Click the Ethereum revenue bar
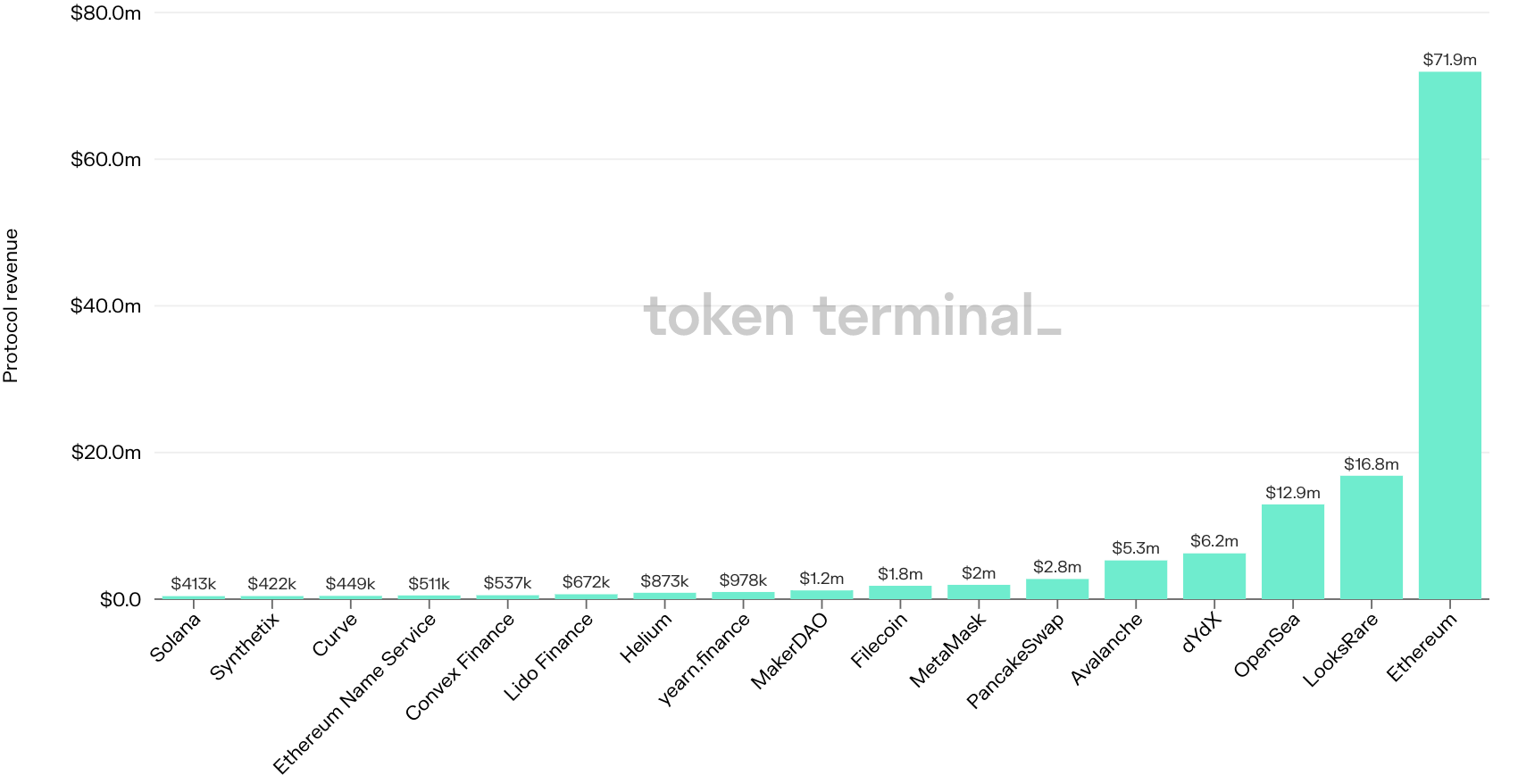This screenshot has height=784, width=1518. pos(1449,335)
